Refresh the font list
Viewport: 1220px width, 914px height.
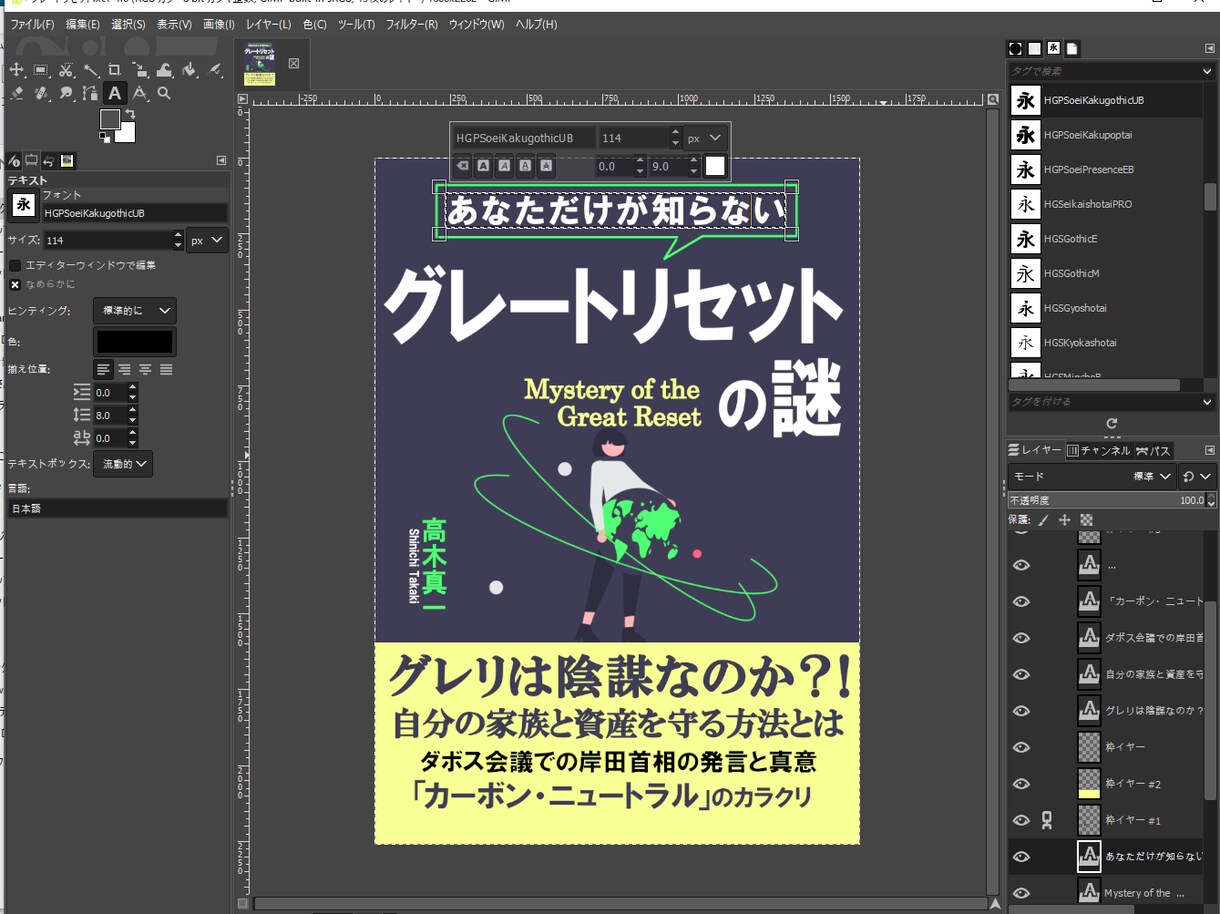[x=1111, y=424]
